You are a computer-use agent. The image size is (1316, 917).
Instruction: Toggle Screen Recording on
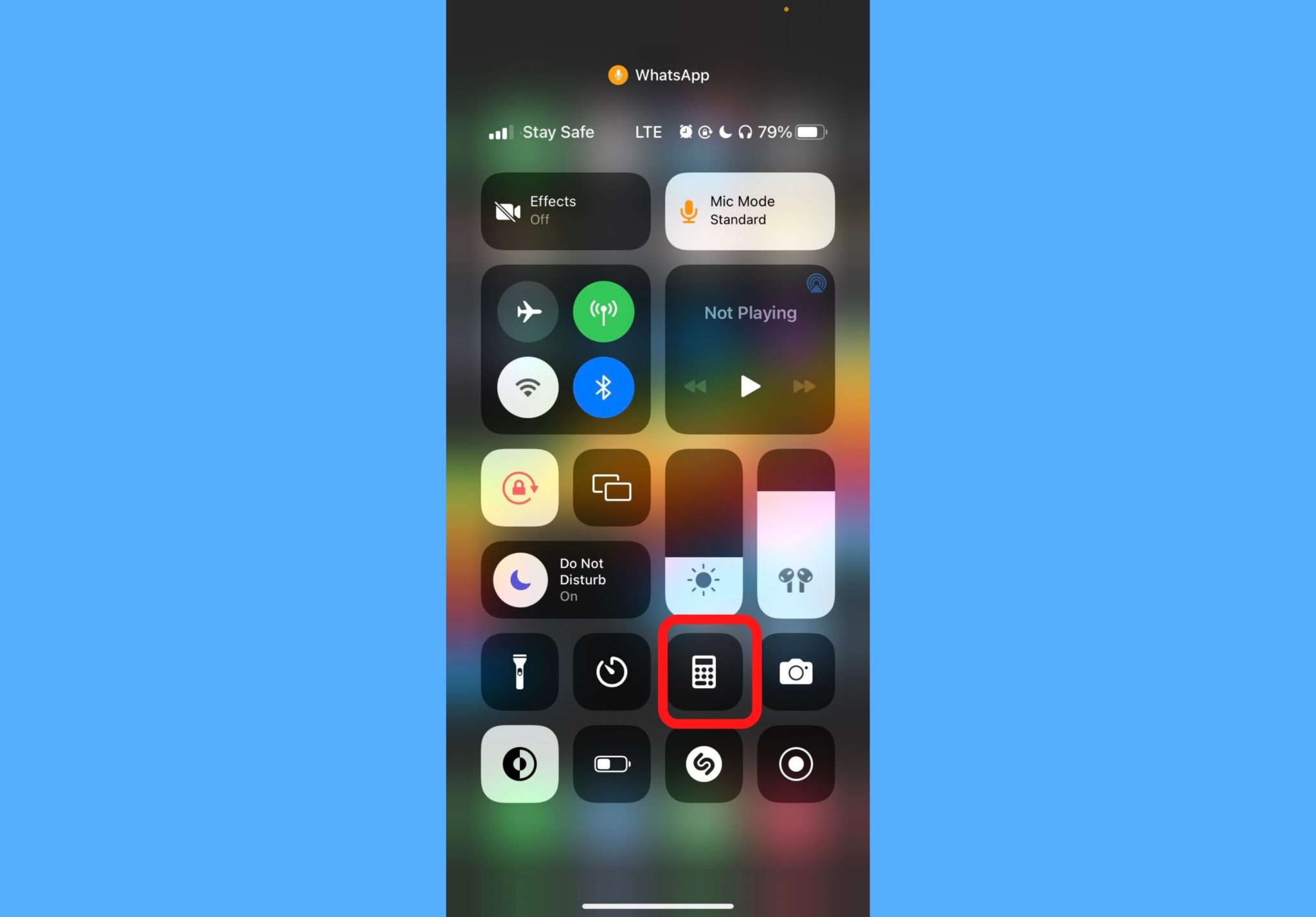[796, 764]
